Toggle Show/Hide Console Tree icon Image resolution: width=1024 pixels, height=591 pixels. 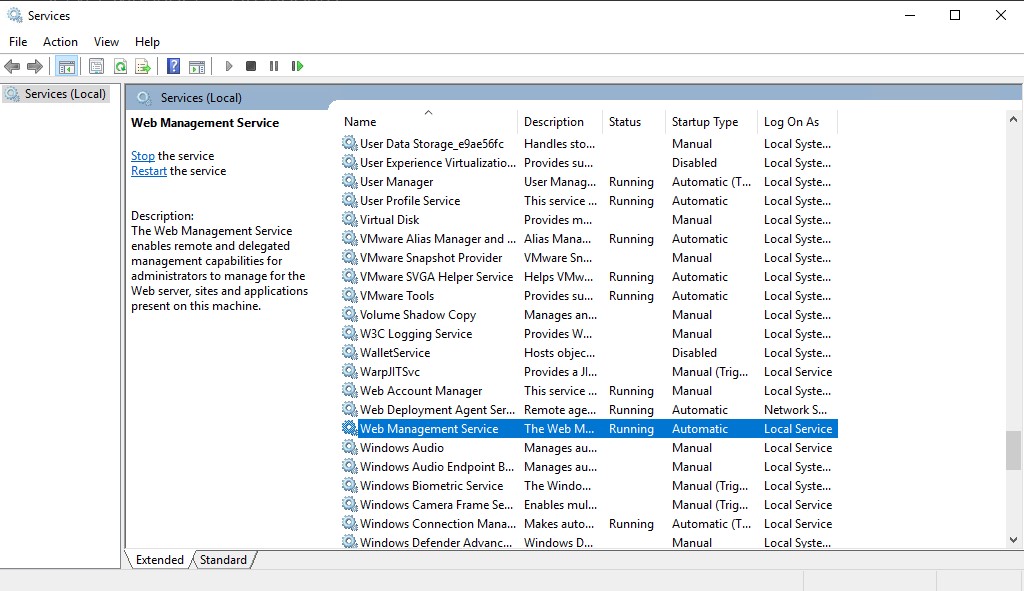tap(67, 66)
